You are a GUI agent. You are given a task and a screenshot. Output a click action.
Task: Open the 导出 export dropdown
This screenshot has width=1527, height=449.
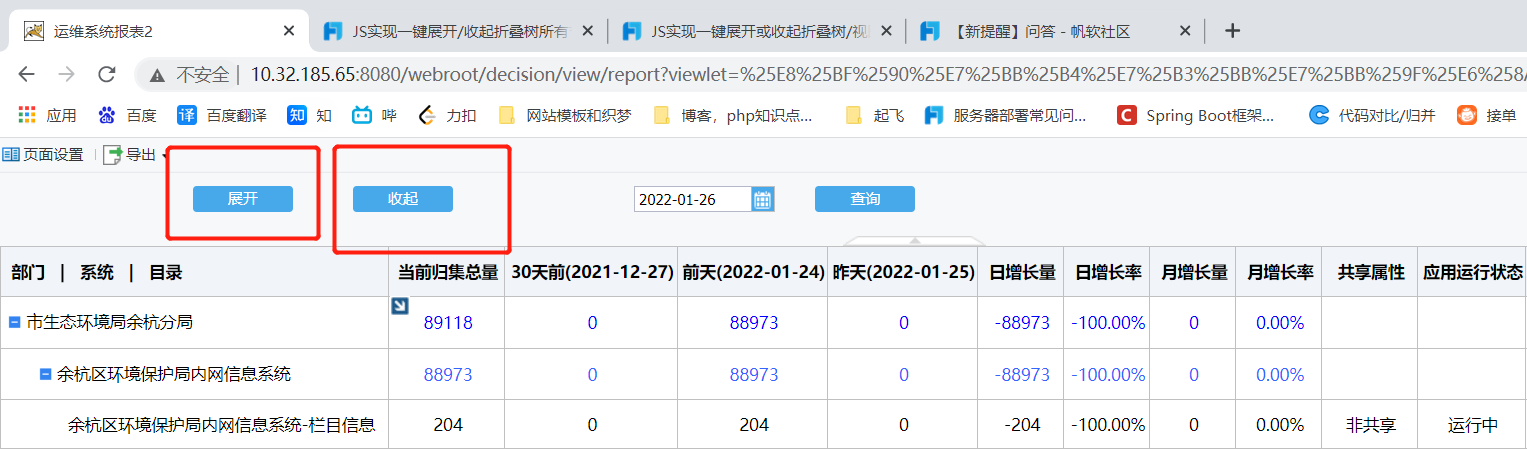(135, 155)
